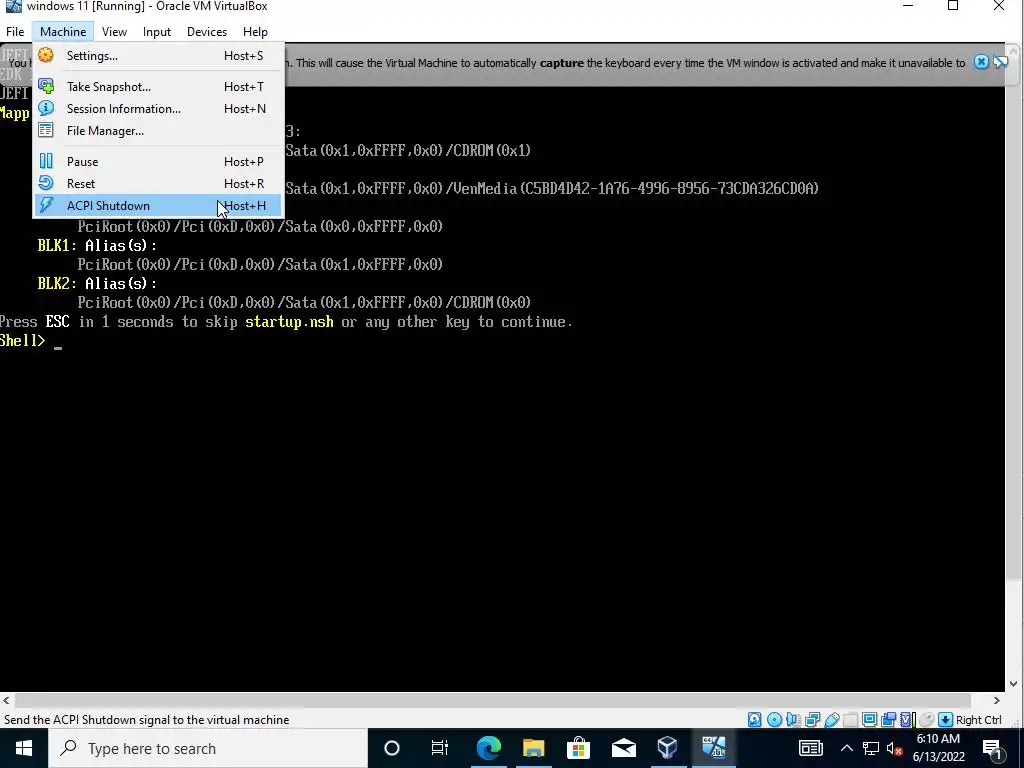Click the Reset circular arrow icon
Image resolution: width=1024 pixels, height=768 pixels.
(46, 184)
